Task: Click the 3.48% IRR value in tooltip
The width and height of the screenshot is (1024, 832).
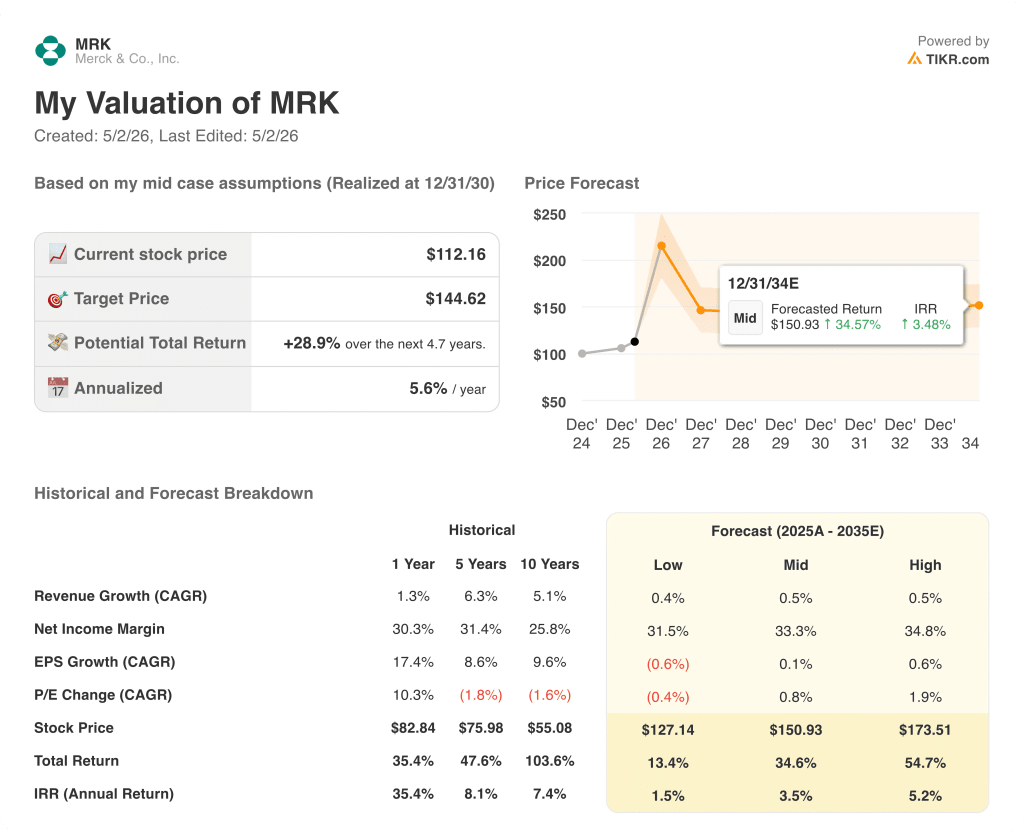Action: pos(926,325)
